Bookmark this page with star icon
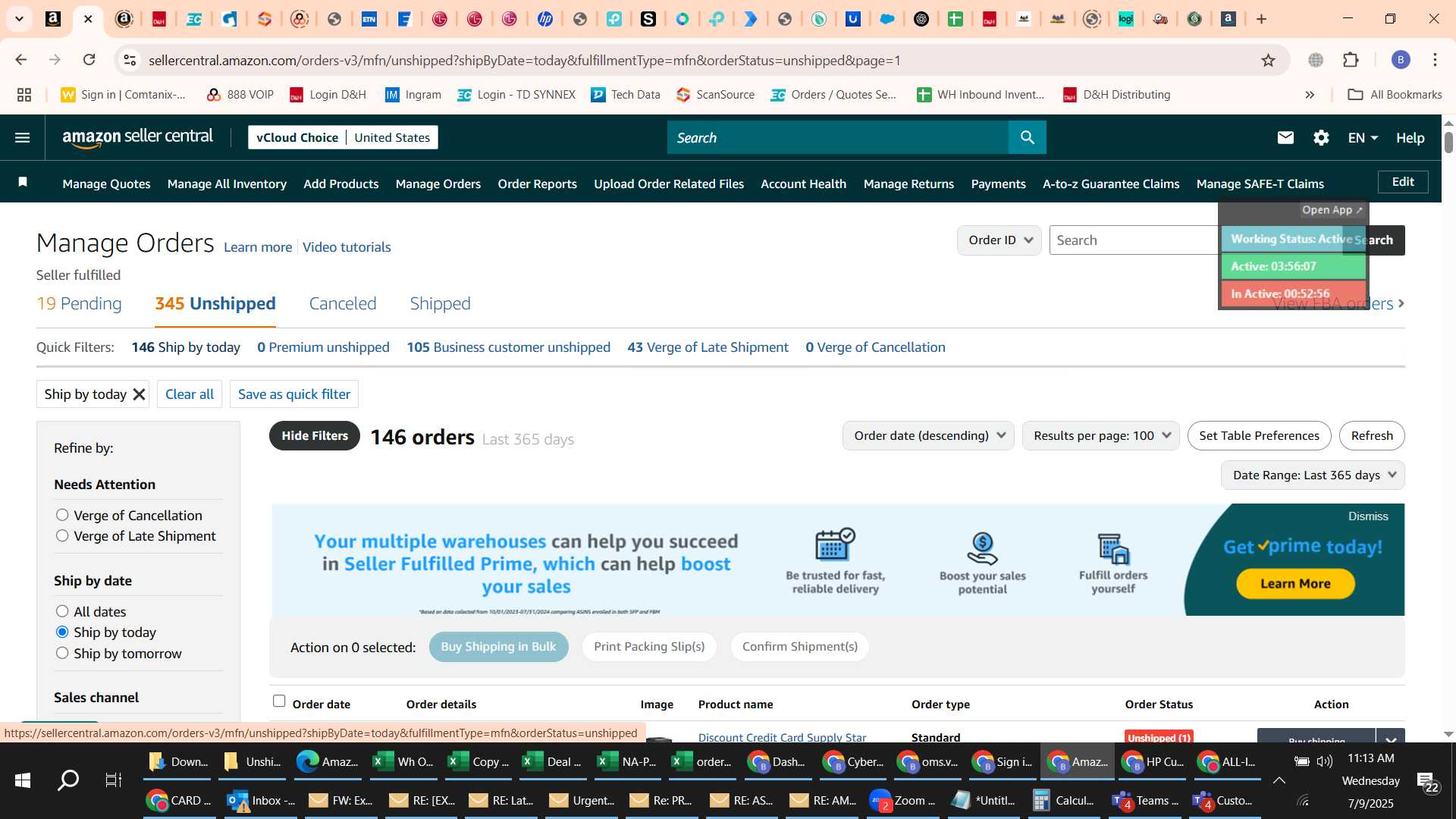Image resolution: width=1456 pixels, height=819 pixels. tap(1268, 61)
